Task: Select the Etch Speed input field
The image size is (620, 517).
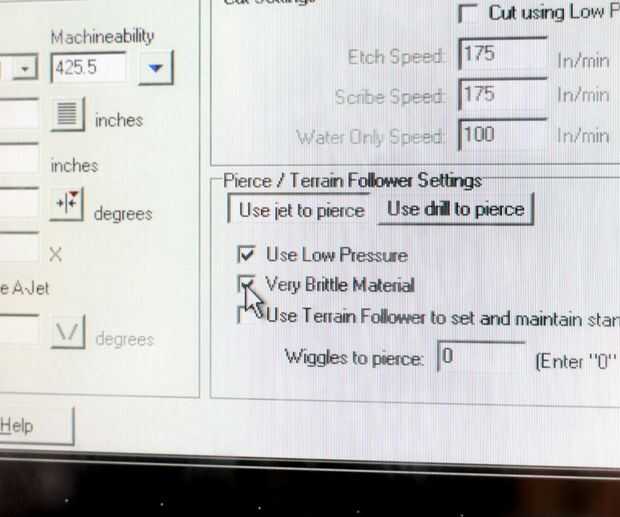Action: pos(503,54)
